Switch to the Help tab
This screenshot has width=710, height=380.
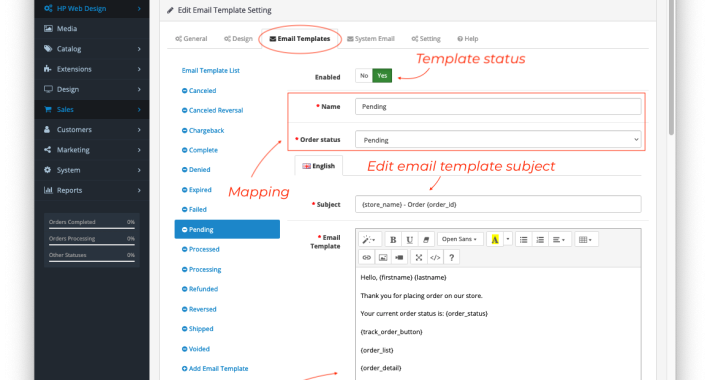click(x=468, y=39)
